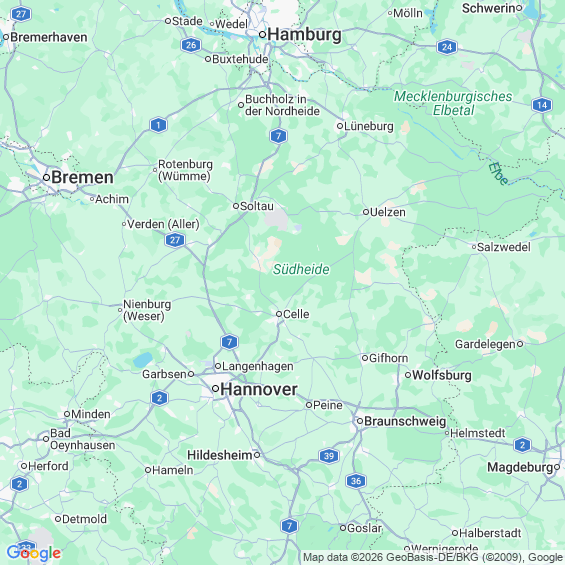Click the Map data copyright text
Image resolution: width=565 pixels, height=565 pixels.
[433, 557]
